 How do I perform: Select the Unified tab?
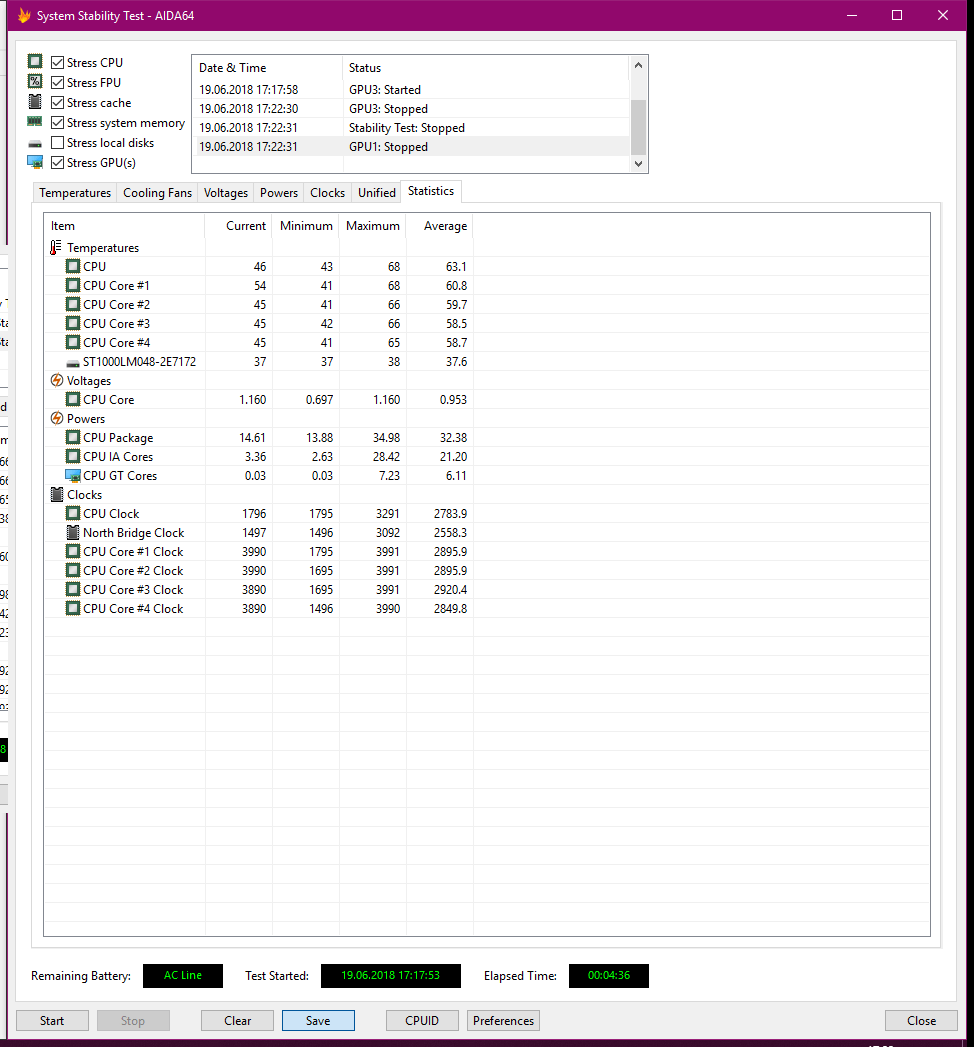pyautogui.click(x=377, y=192)
